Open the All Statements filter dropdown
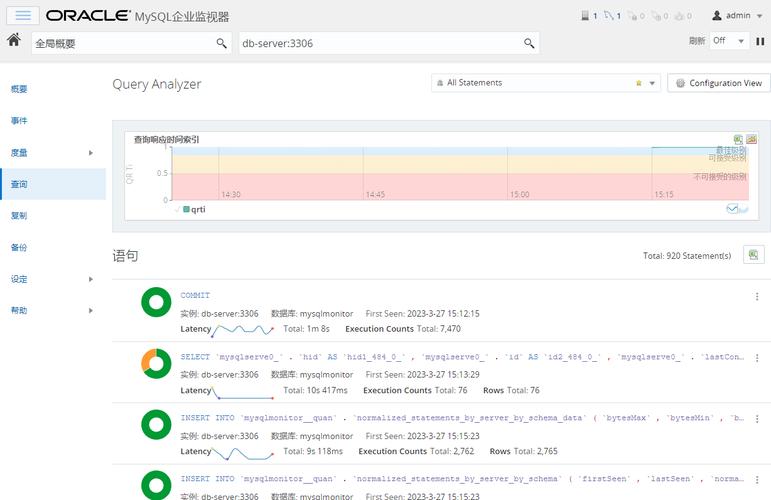Screen dimensions: 771x500 [x=652, y=83]
